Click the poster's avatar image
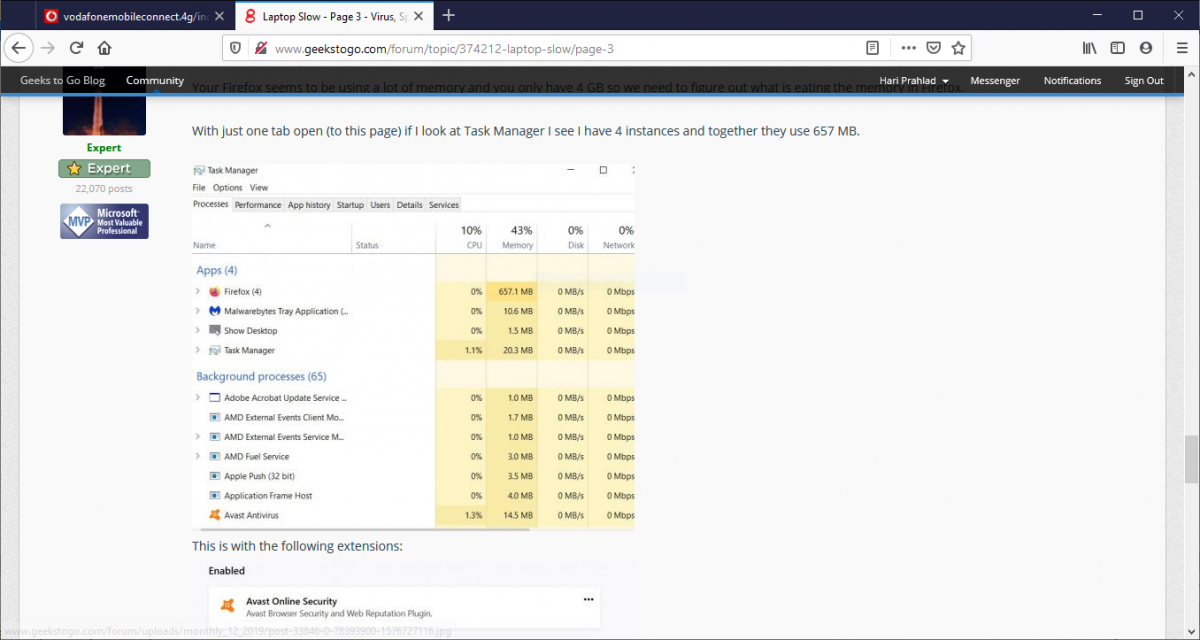Screen dimensions: 1200x640 [104, 115]
